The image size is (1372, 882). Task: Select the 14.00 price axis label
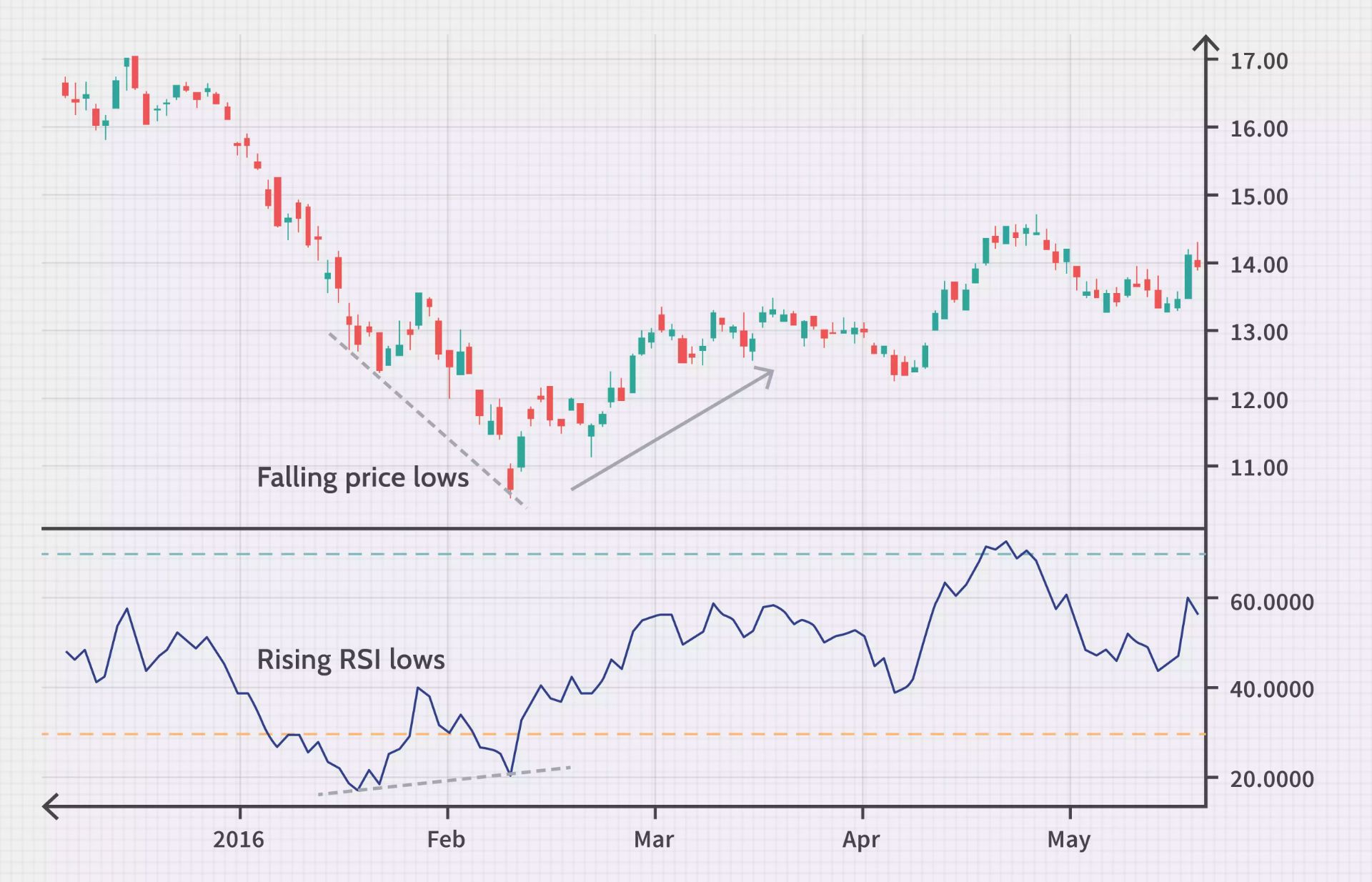(1258, 264)
